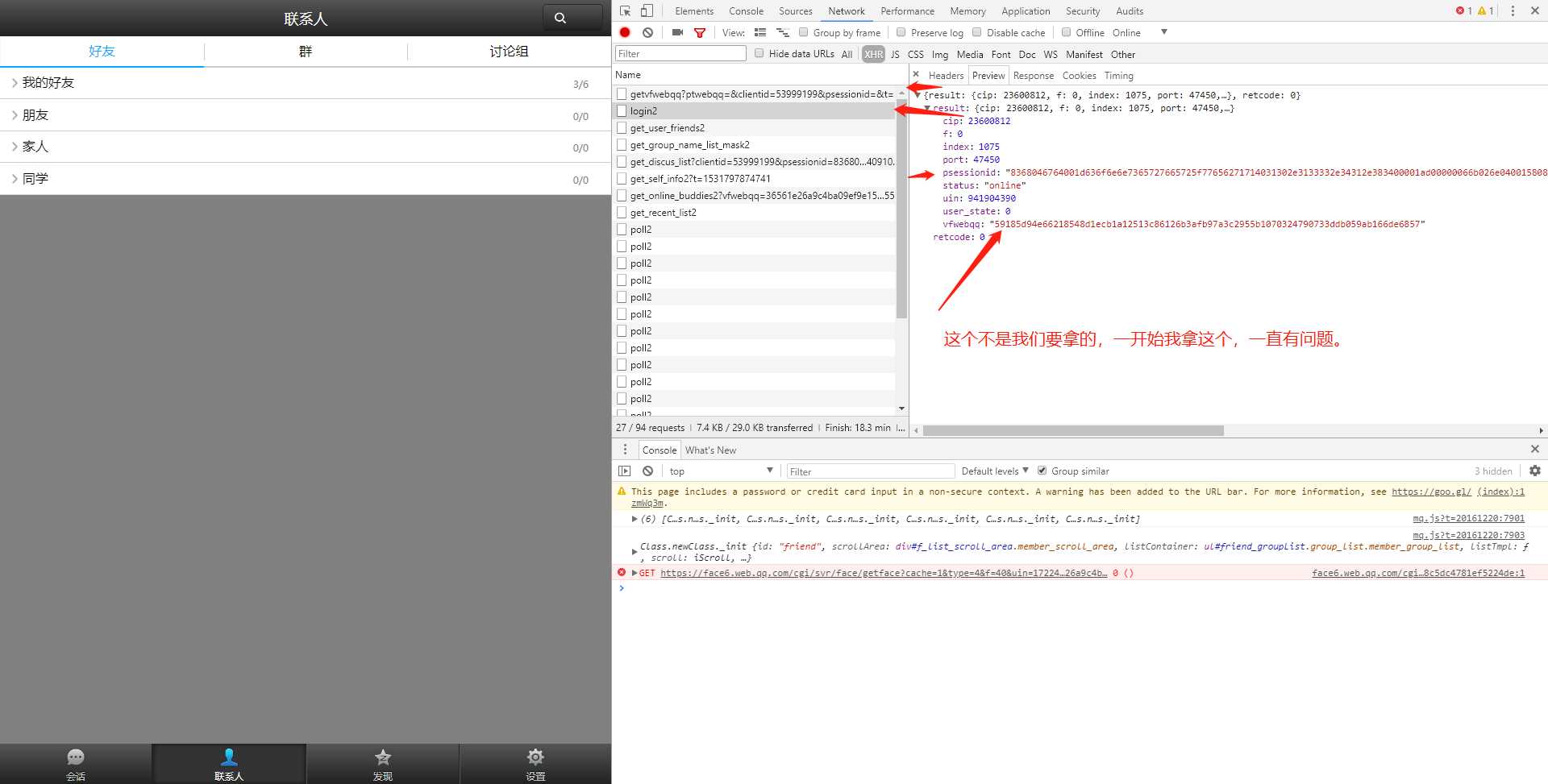This screenshot has width=1548, height=784.
Task: Select the All filter type
Action: coord(847,54)
